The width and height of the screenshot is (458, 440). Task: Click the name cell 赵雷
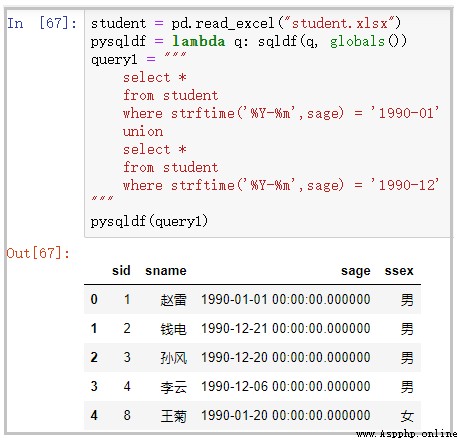(x=173, y=299)
